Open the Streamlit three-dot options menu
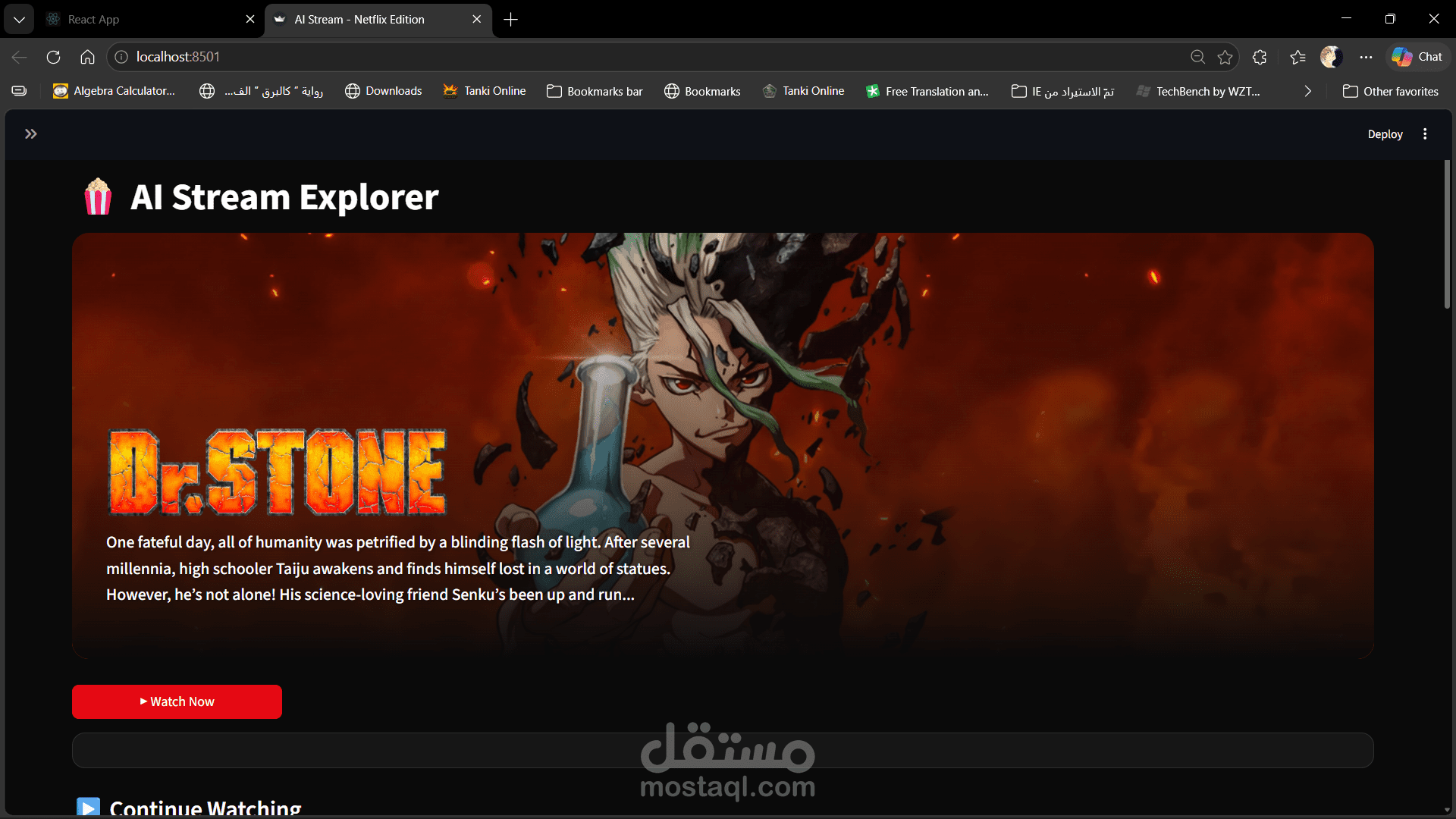The width and height of the screenshot is (1456, 819). [1425, 134]
